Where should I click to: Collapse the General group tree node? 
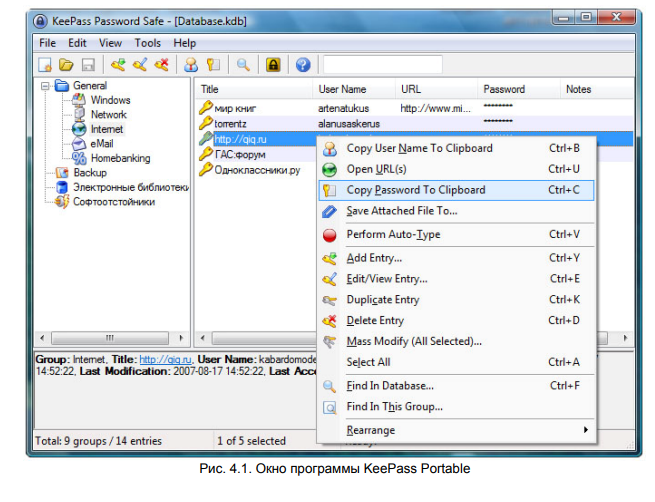pos(47,87)
